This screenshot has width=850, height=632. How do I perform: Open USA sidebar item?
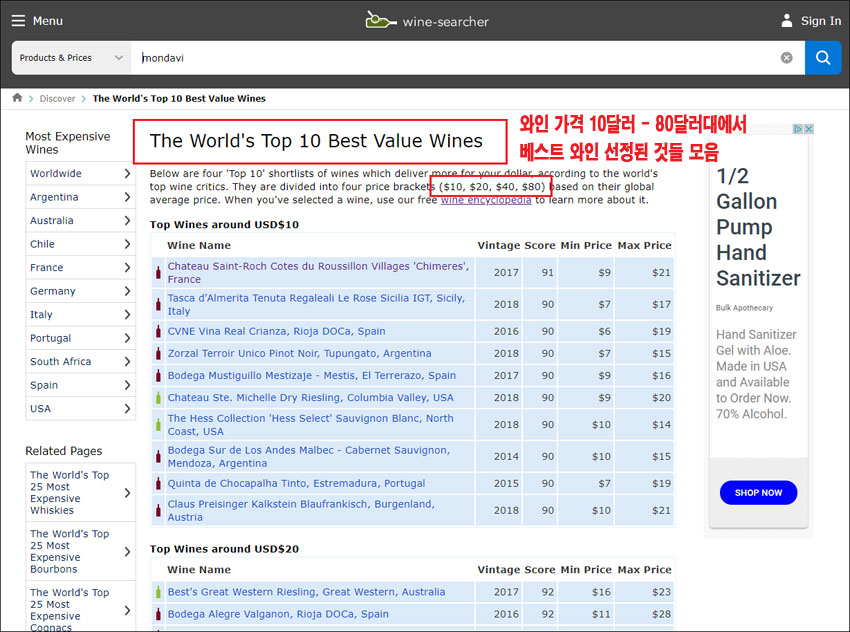(x=80, y=408)
